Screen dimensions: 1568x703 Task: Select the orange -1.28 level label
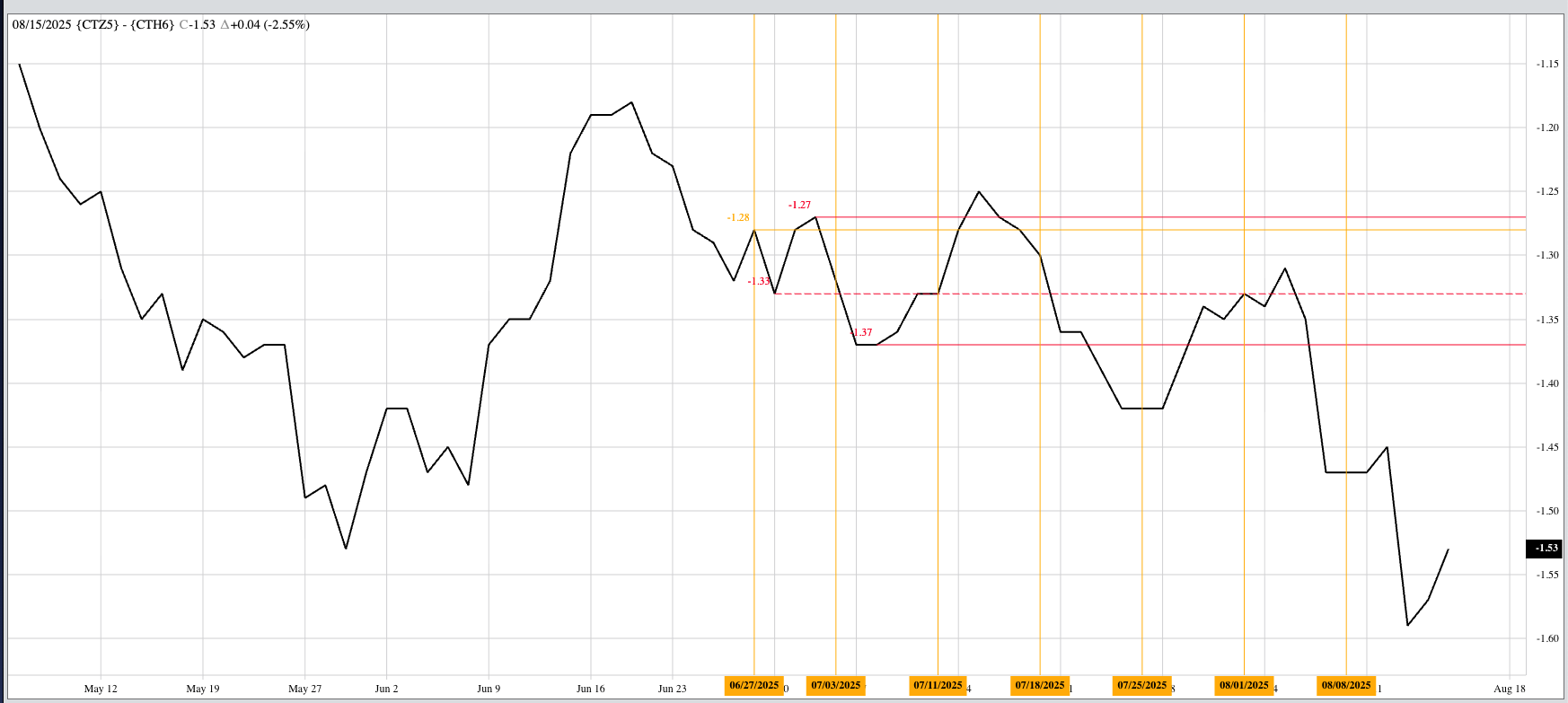click(x=738, y=217)
